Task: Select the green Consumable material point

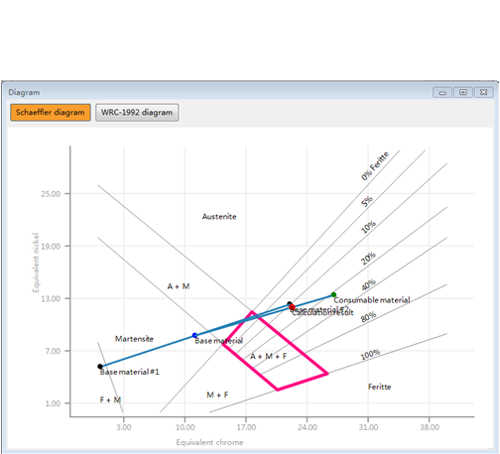Action: click(334, 295)
